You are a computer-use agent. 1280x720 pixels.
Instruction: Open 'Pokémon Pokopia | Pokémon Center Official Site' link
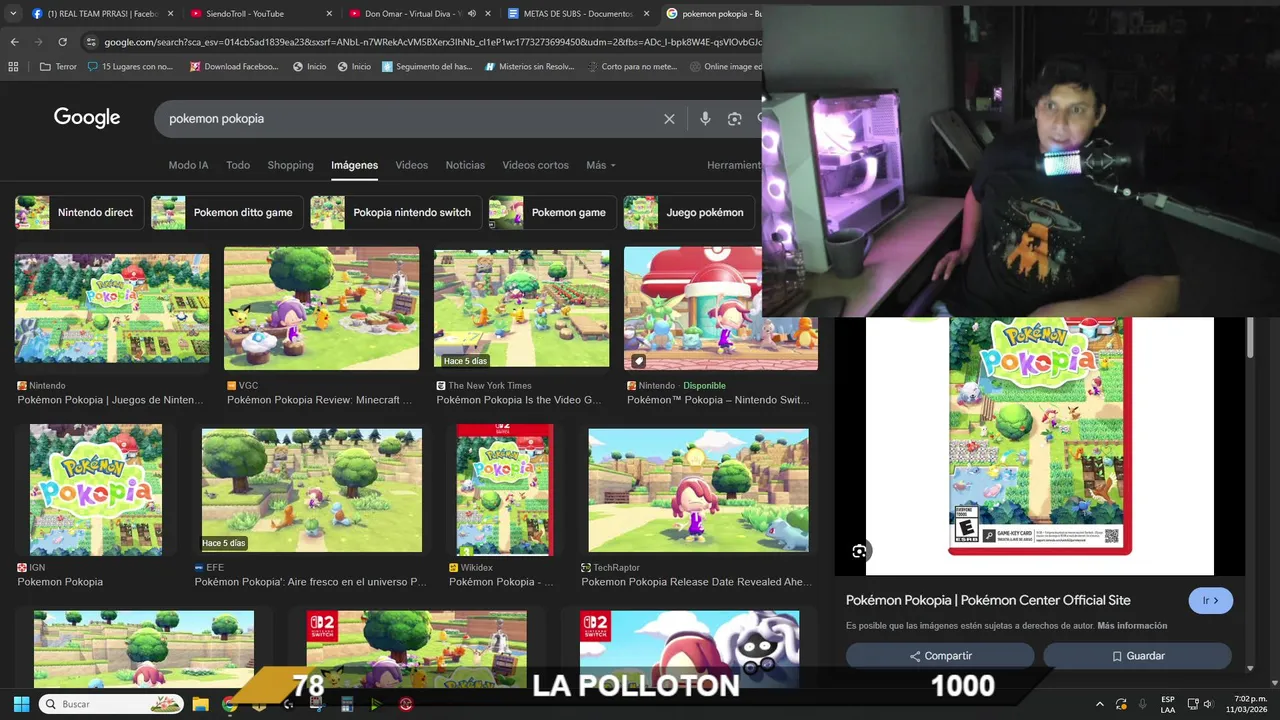pyautogui.click(x=988, y=600)
